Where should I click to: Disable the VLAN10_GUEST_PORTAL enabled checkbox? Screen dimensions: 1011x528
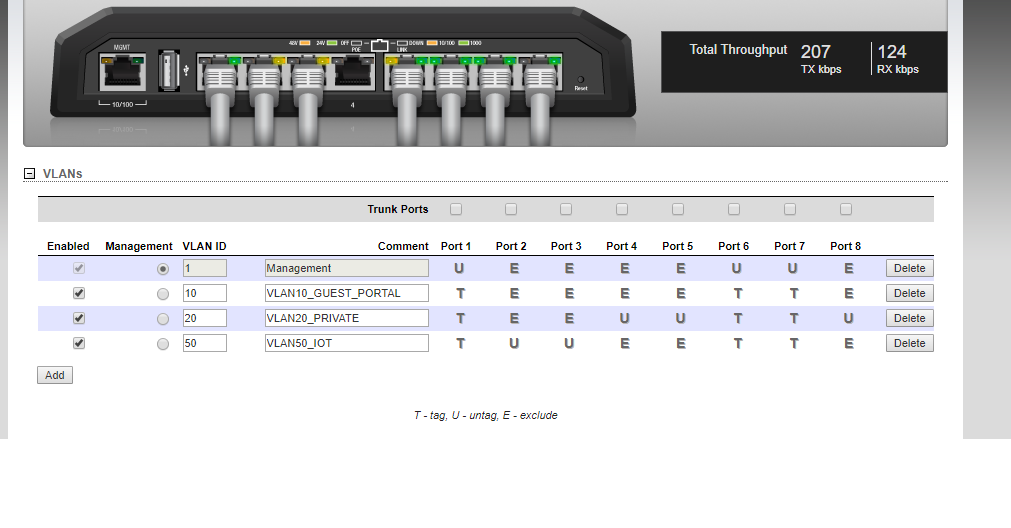[79, 294]
